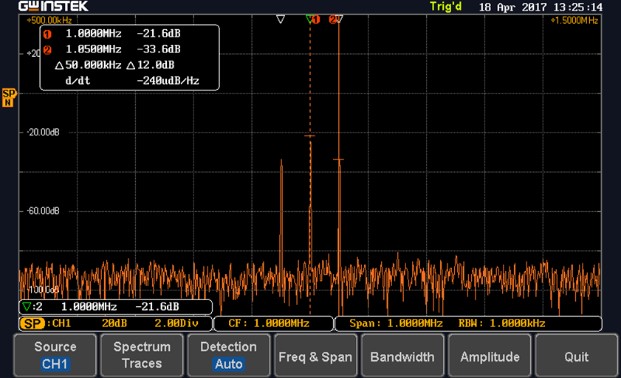The image size is (621, 378).
Task: Open the Freq & Span menu
Action: [315, 355]
